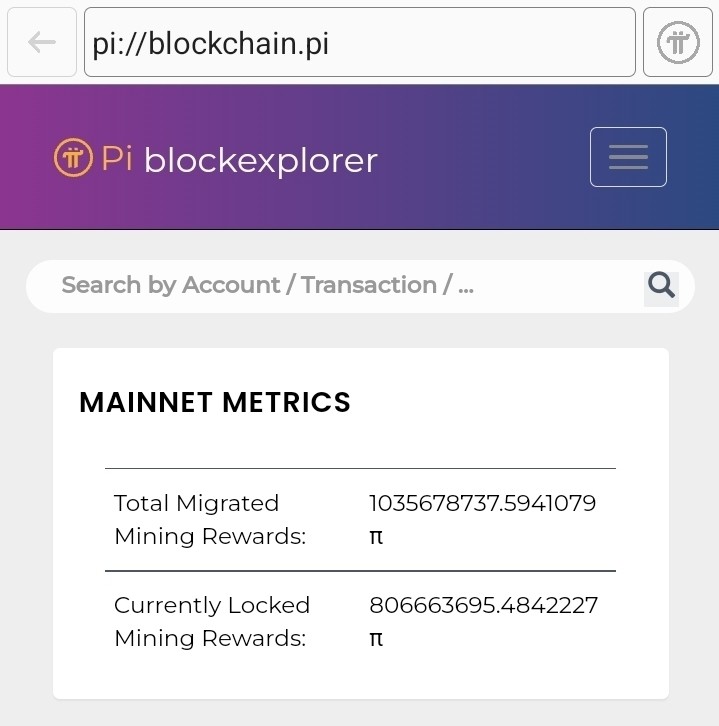Select the value 1035678737.5941079
Screen dimensions: 719x726
[482, 503]
